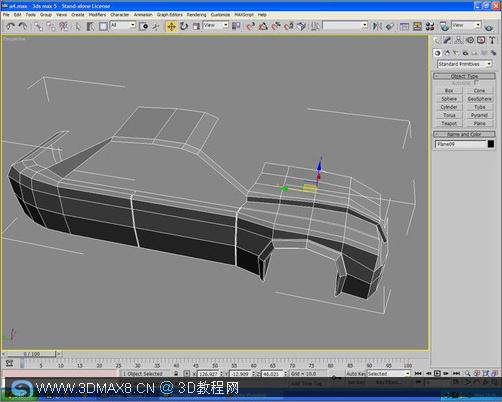Open the reference coordinate system View dropdown
The height and width of the screenshot is (402, 502).
point(216,25)
